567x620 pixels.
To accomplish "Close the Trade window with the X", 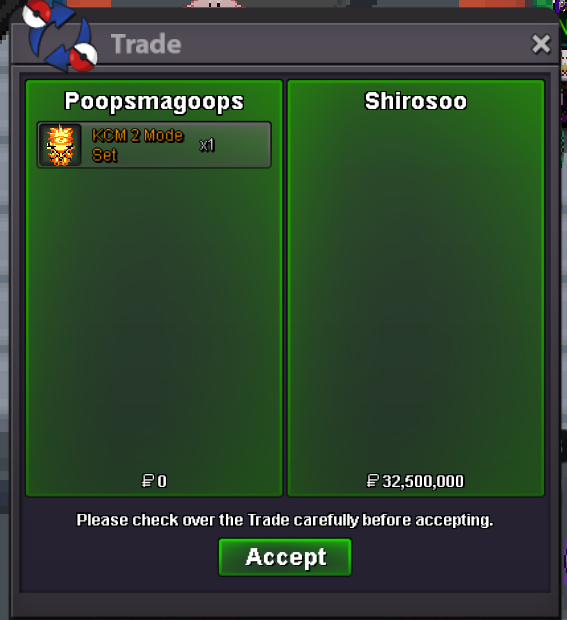I will (x=541, y=43).
